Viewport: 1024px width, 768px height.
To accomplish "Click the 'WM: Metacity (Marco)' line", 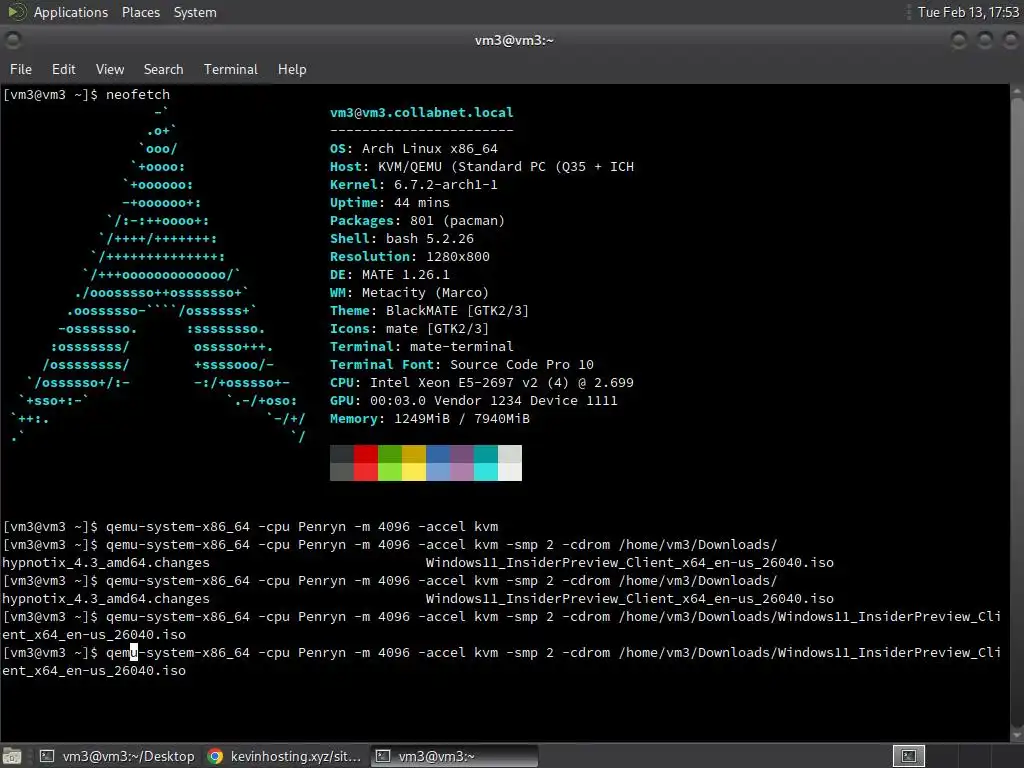I will pos(409,293).
